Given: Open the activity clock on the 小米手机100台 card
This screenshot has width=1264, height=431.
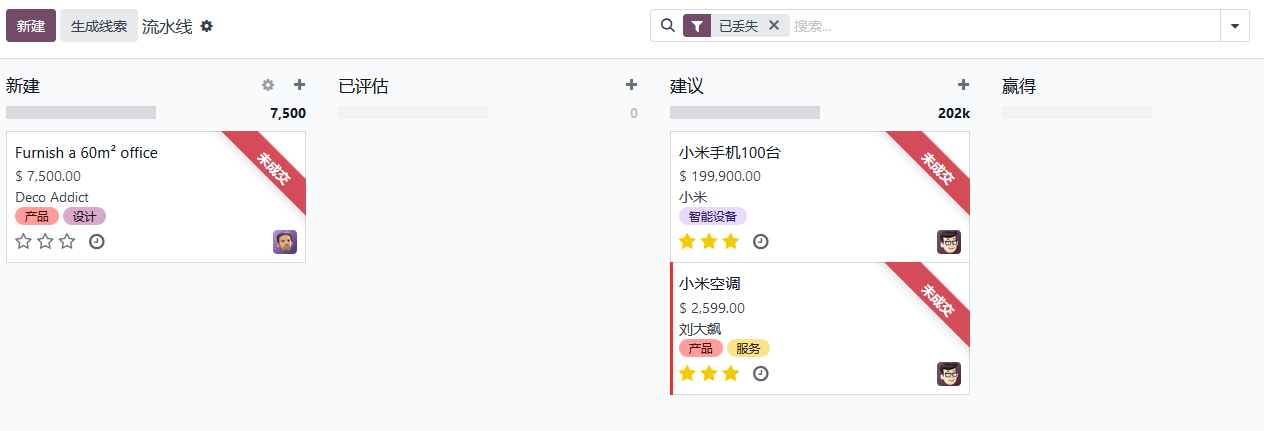Looking at the screenshot, I should click(761, 241).
